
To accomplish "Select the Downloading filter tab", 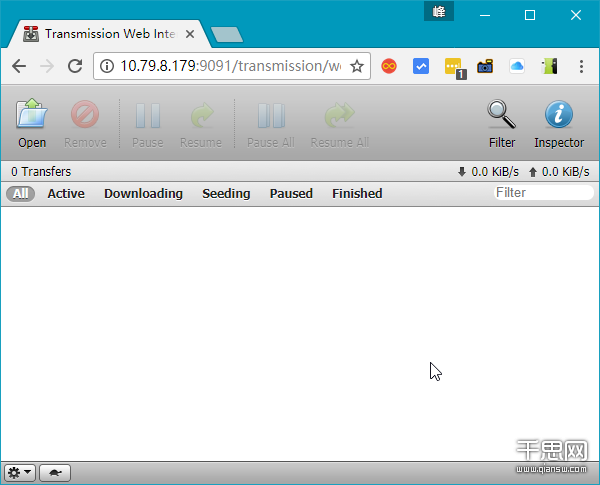I will coord(143,194).
